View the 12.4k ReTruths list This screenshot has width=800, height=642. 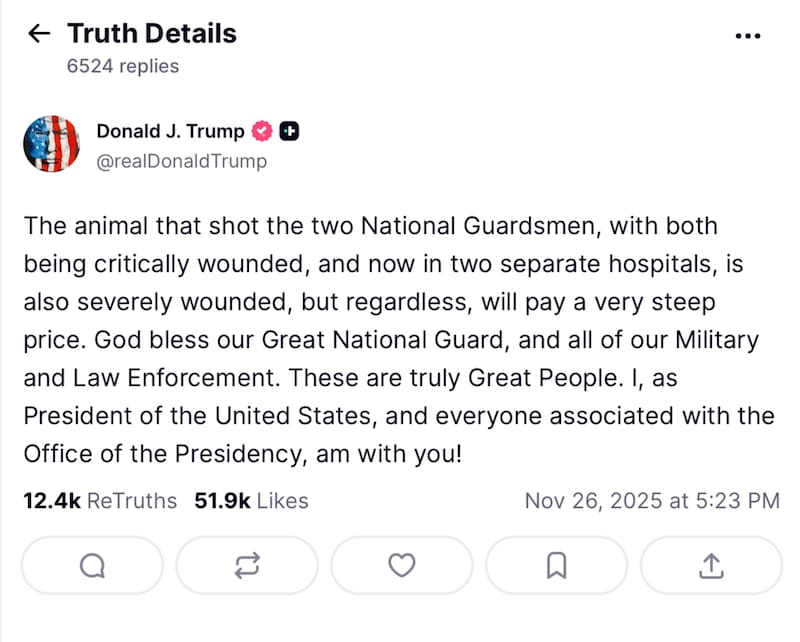[100, 501]
